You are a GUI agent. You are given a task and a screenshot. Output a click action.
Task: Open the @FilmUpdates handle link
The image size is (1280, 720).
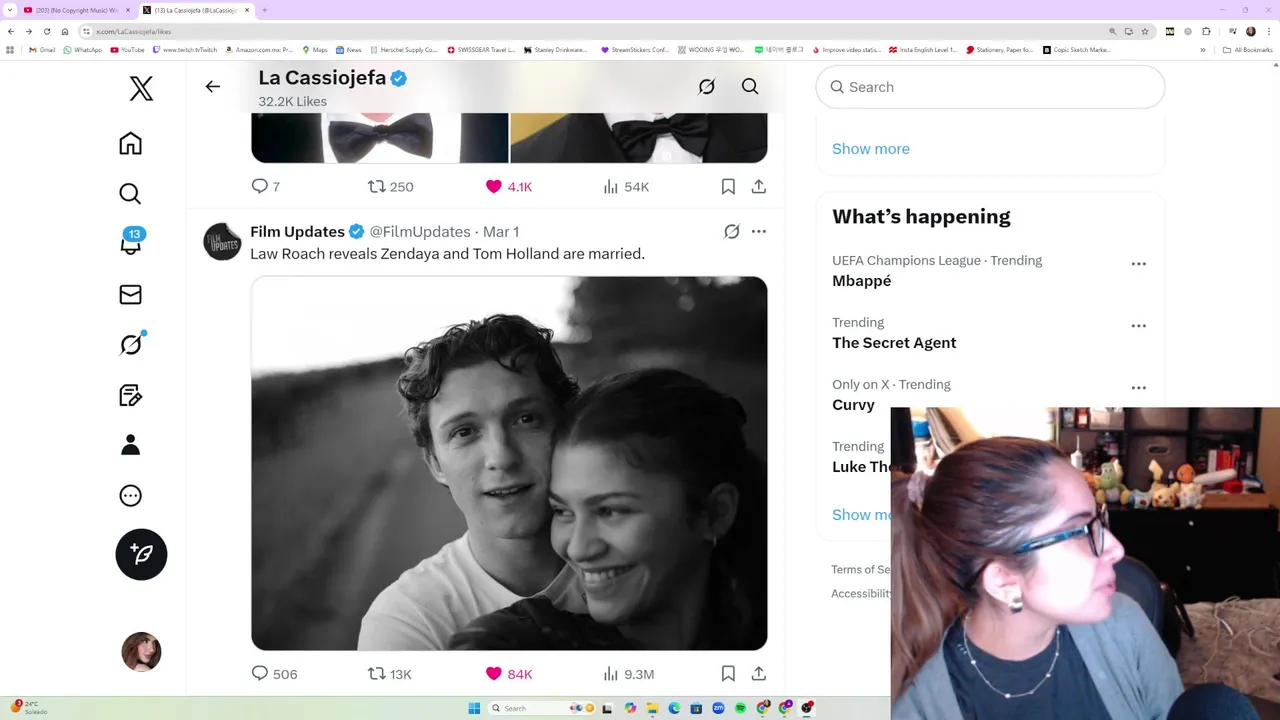pyautogui.click(x=420, y=231)
